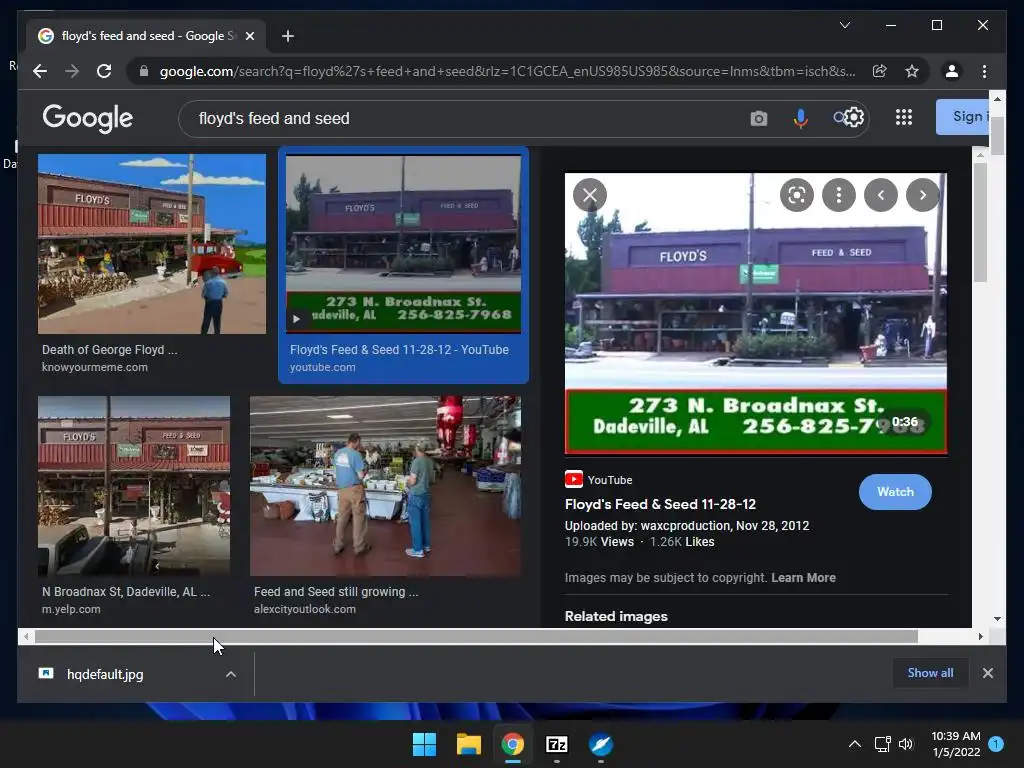View site security lock information
The image size is (1024, 768).
(x=144, y=71)
